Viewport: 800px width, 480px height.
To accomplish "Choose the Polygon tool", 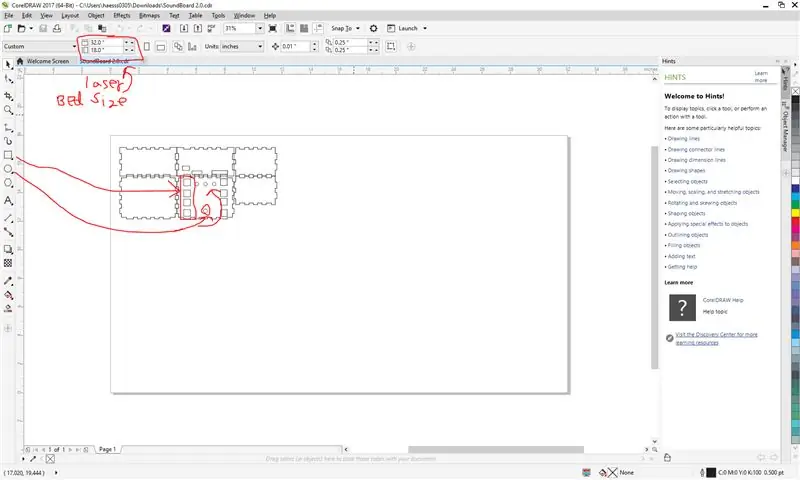I will tap(8, 183).
